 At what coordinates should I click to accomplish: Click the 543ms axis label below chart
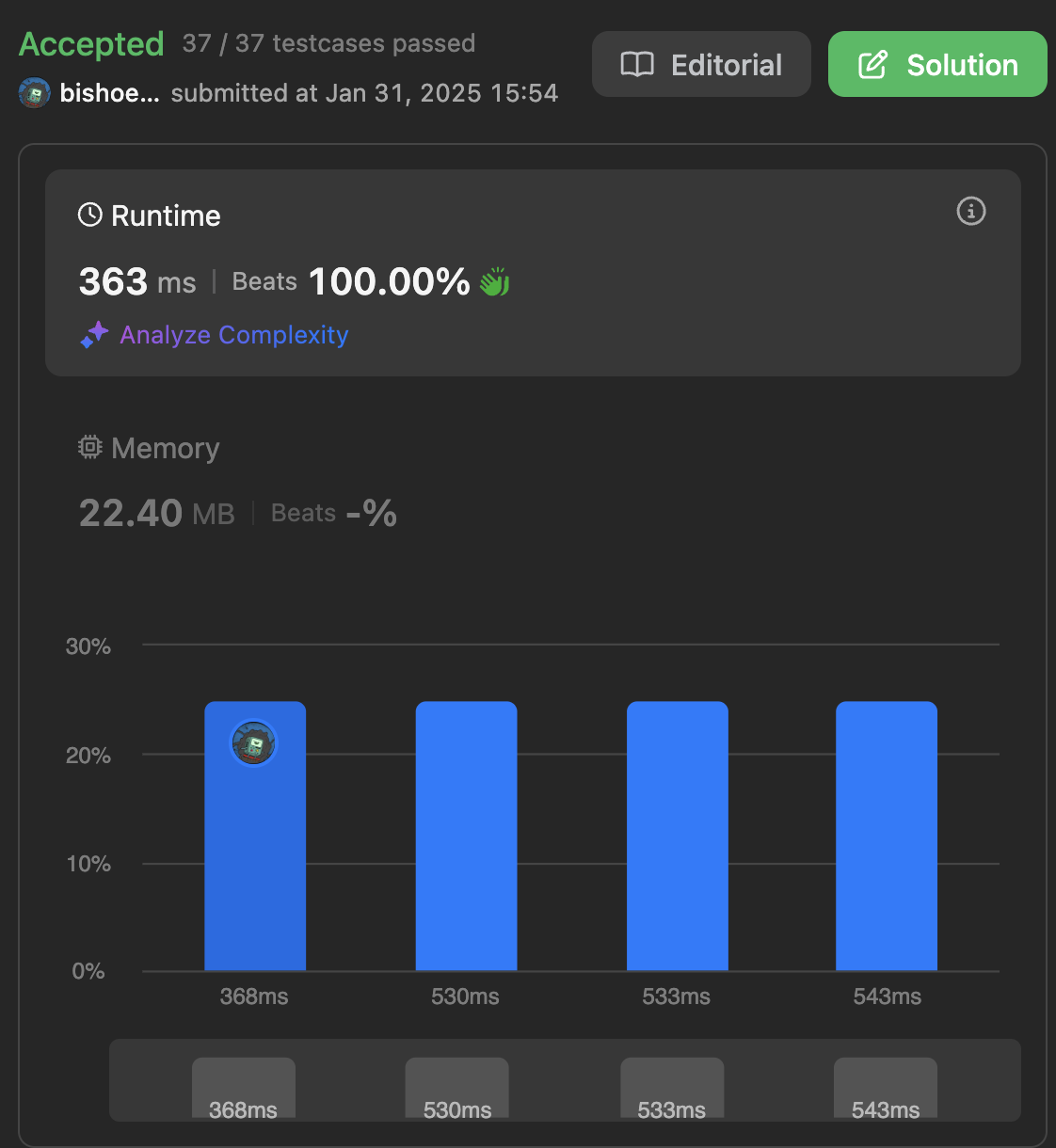(x=887, y=997)
